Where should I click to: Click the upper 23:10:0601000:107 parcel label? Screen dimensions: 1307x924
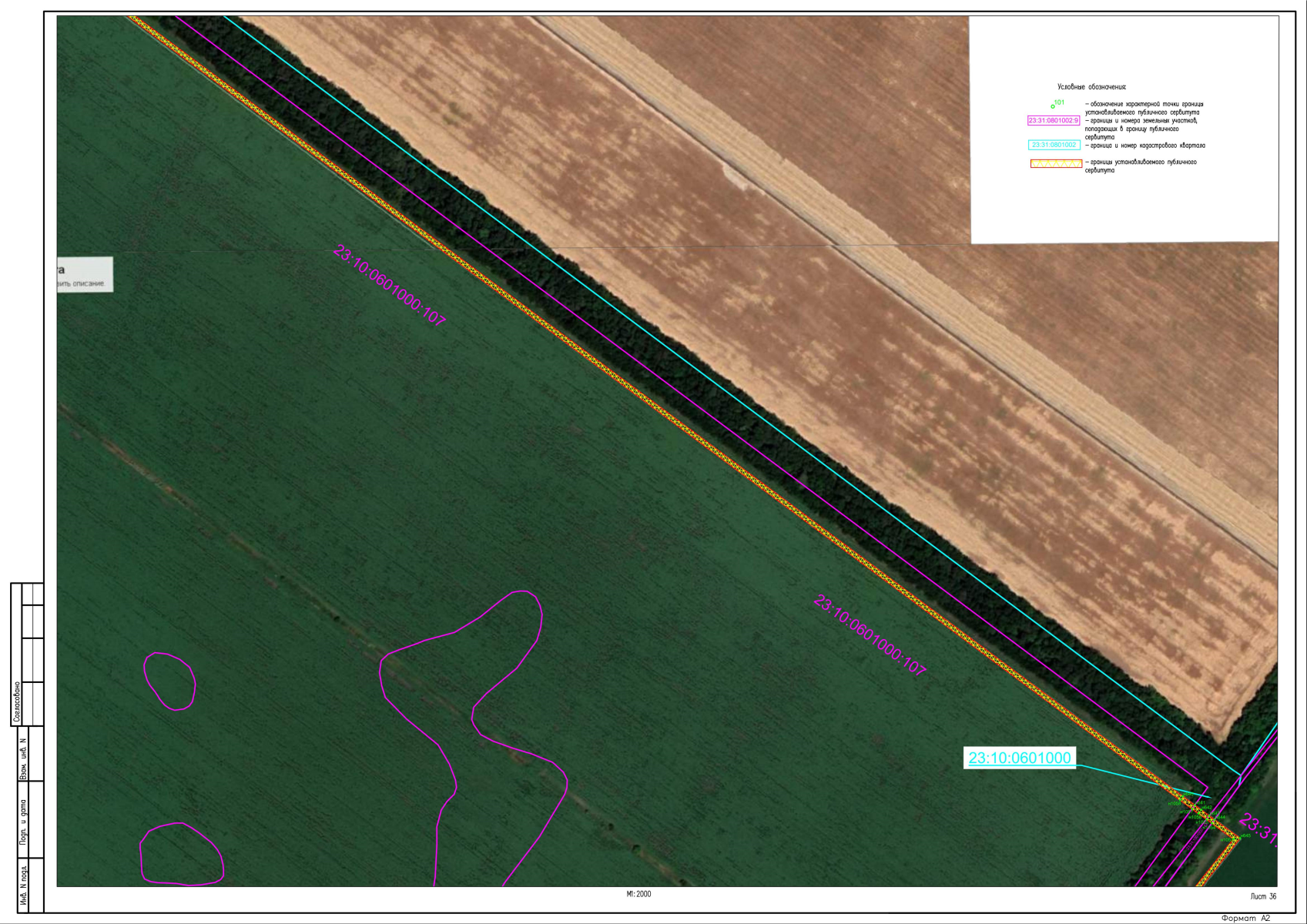click(x=389, y=286)
